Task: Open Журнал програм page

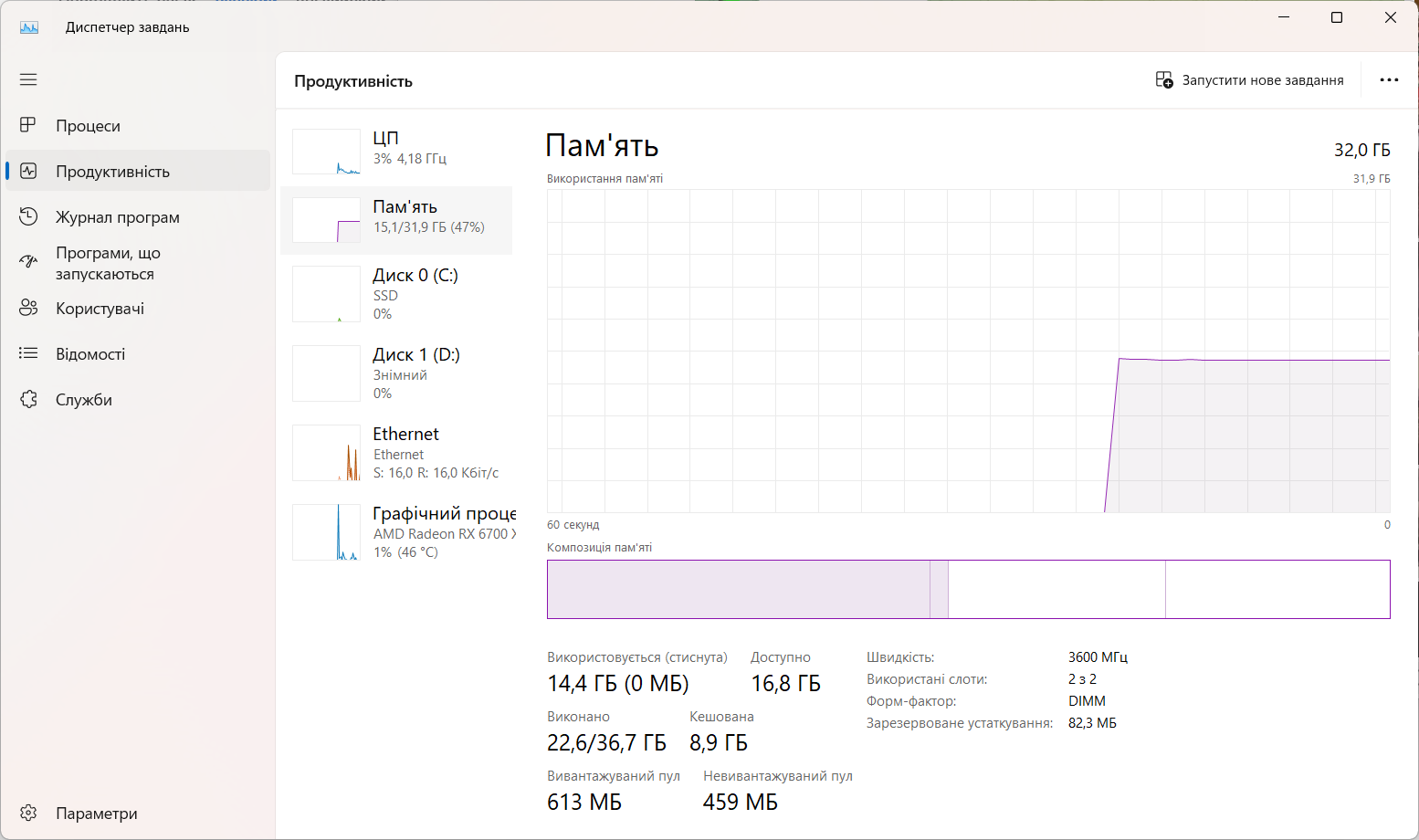Action: pyautogui.click(x=138, y=217)
